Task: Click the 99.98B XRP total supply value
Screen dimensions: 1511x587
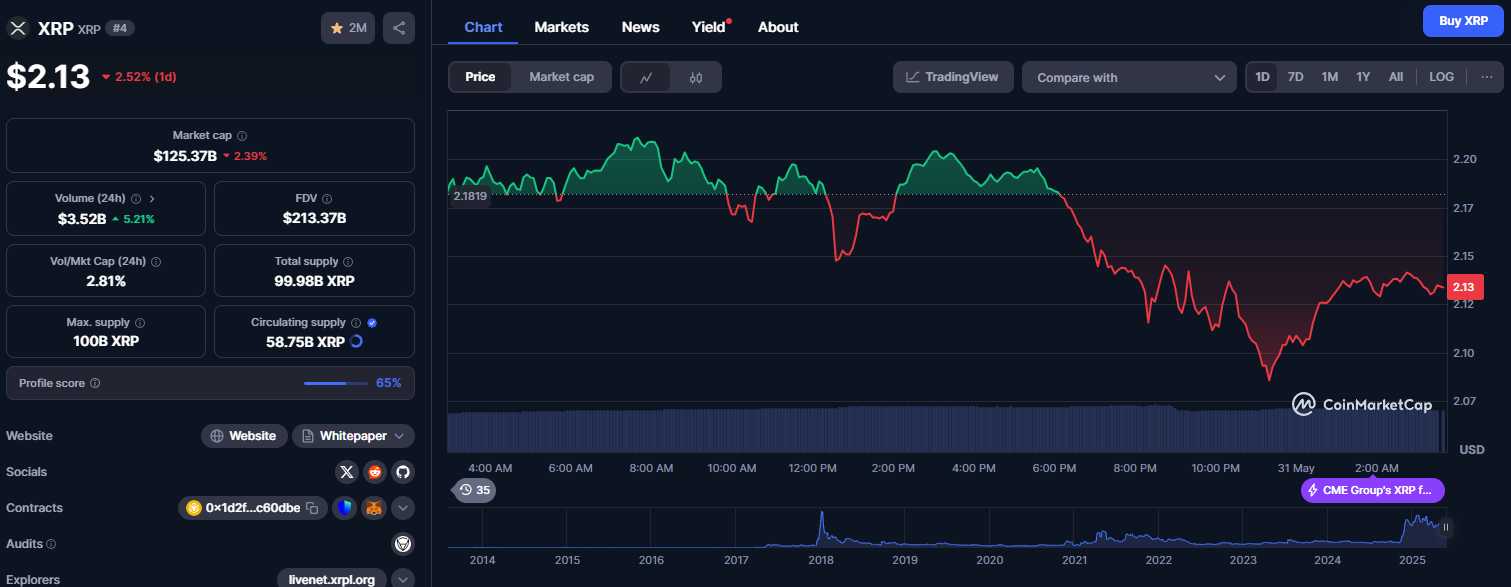Action: (314, 281)
